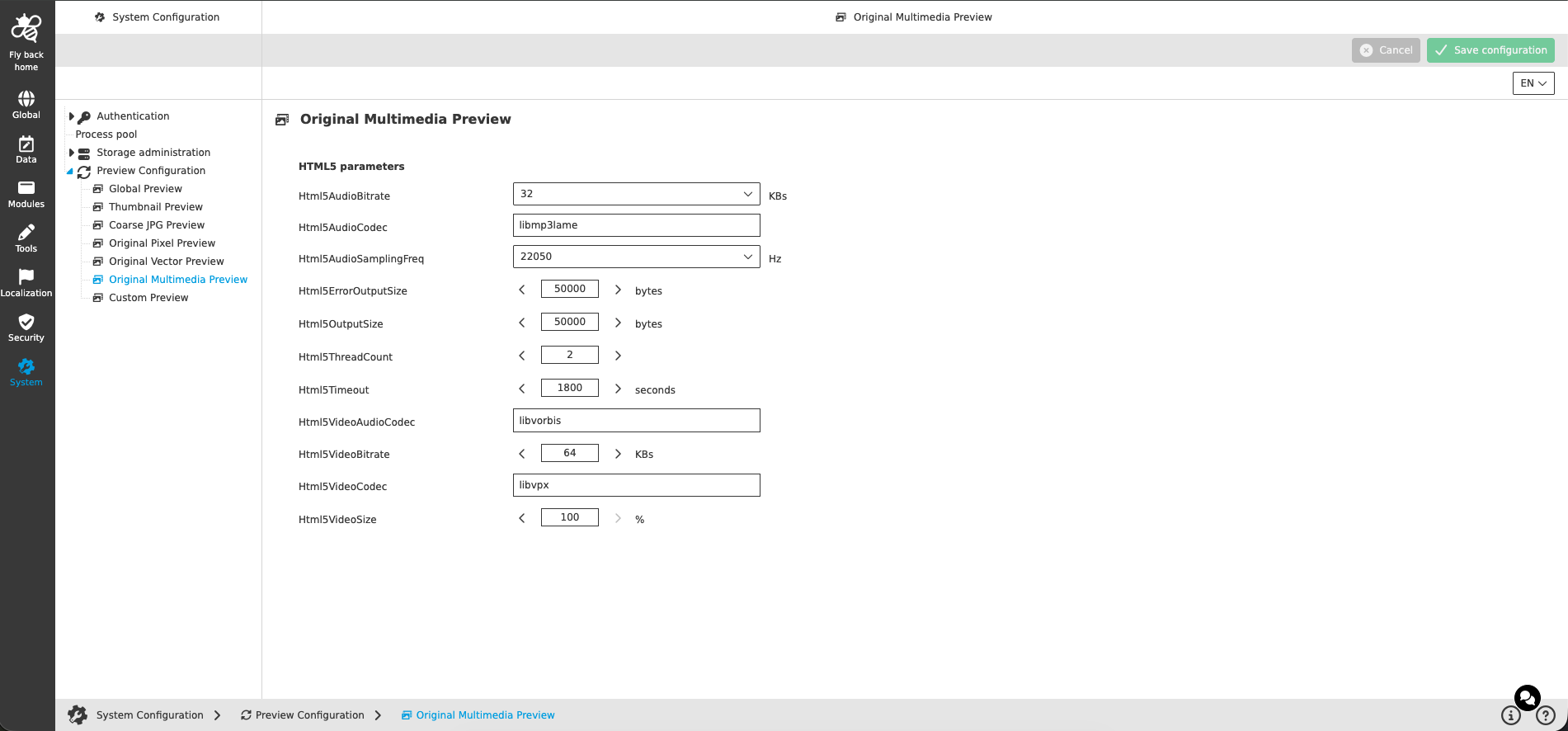Select Original Vector Preview tree item
1568x731 pixels.
click(167, 262)
